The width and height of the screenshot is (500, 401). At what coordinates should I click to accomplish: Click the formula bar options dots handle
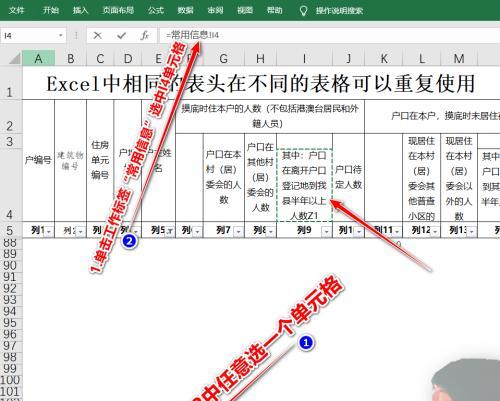click(x=76, y=35)
